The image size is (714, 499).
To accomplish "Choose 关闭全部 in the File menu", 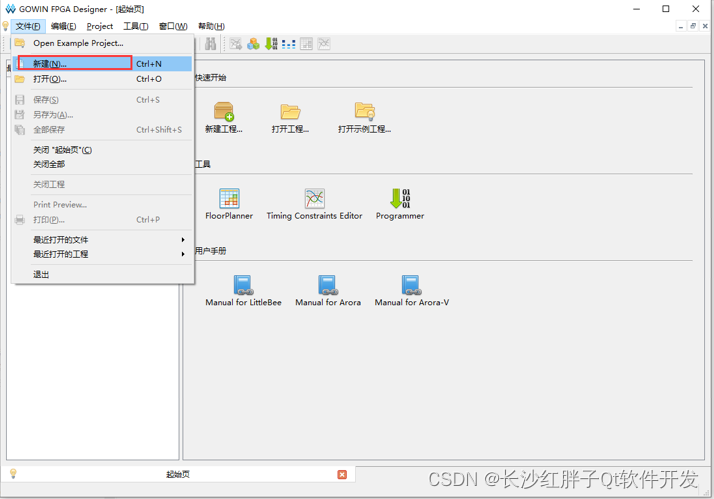I will 103,164.
